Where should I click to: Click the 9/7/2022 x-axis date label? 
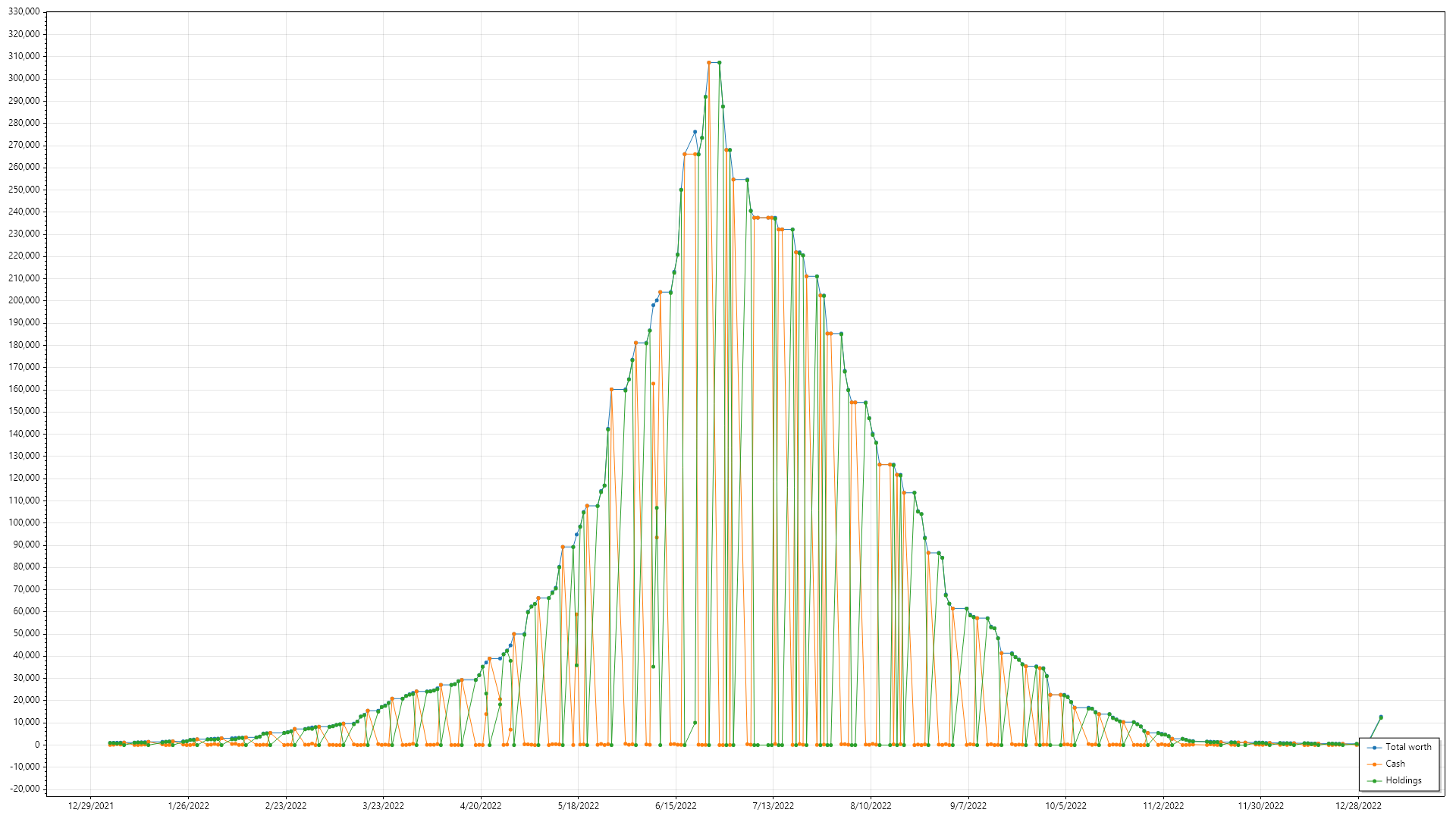pyautogui.click(x=968, y=806)
